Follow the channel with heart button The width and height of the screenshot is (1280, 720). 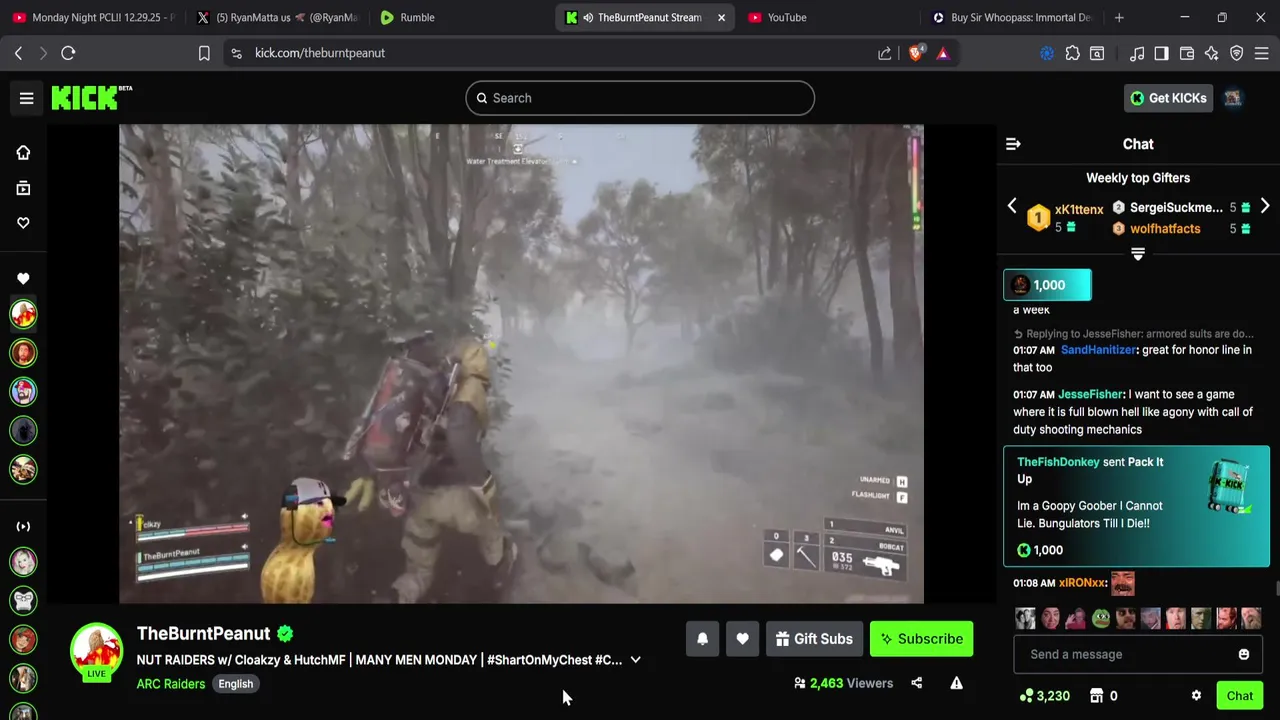tap(742, 639)
